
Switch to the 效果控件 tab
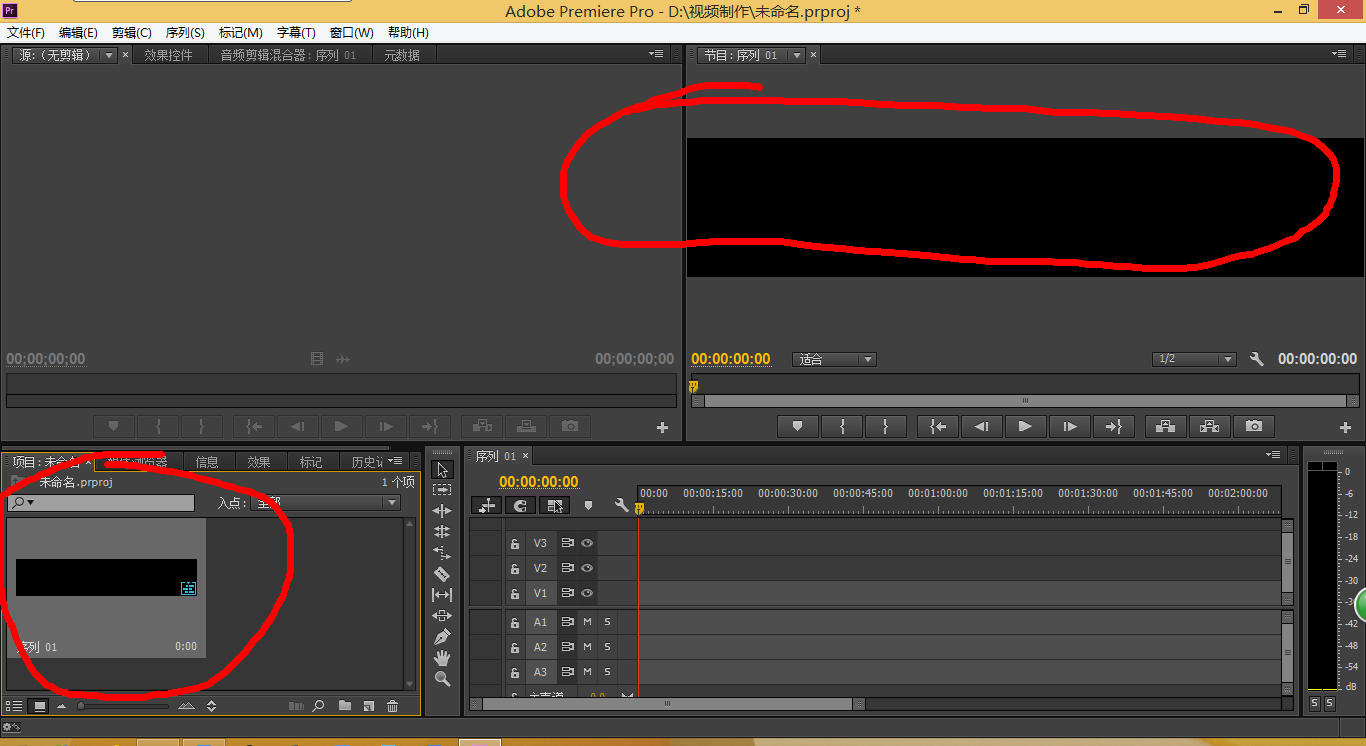(x=168, y=55)
